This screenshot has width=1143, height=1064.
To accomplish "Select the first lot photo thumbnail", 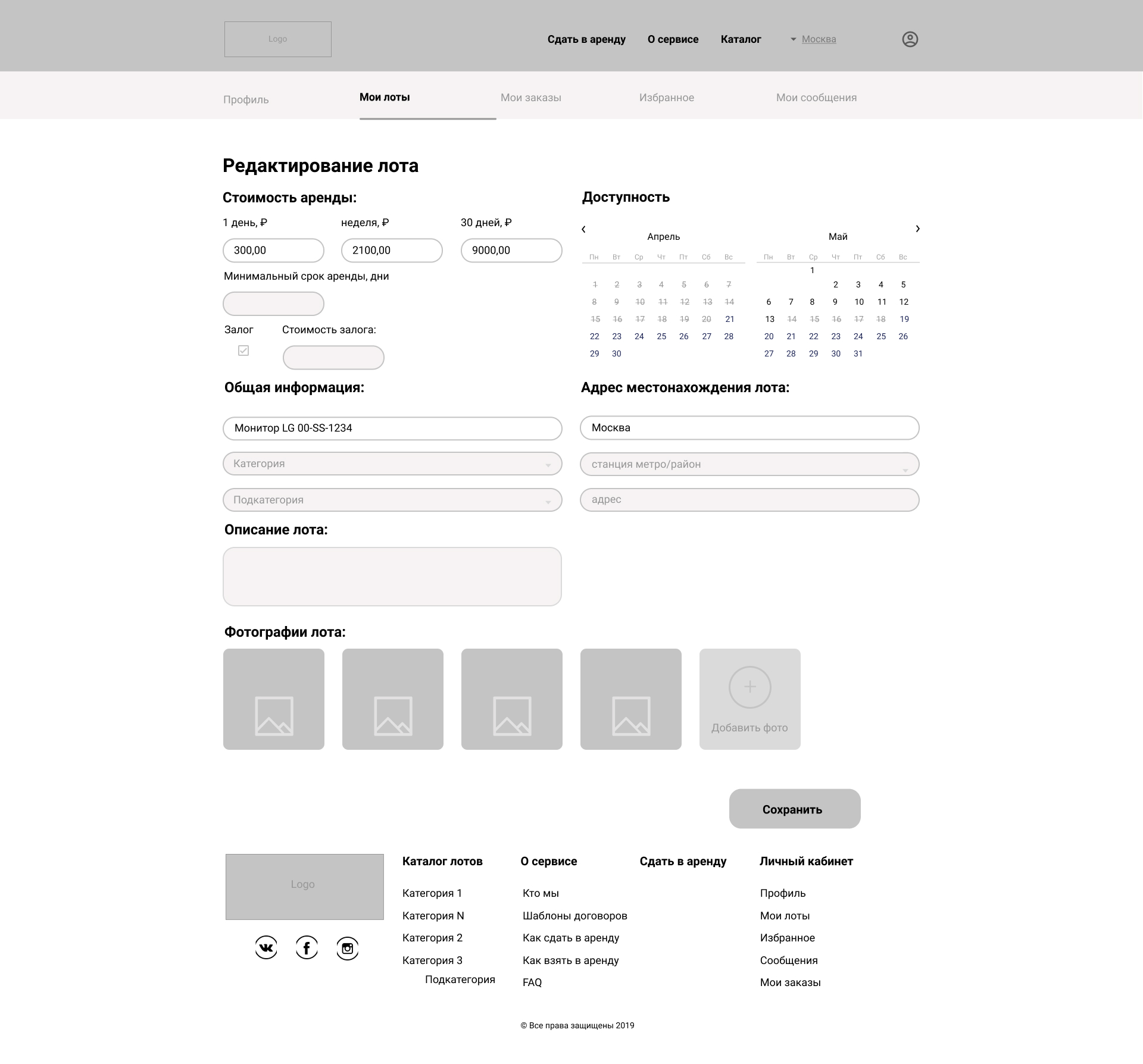I will pos(274,699).
